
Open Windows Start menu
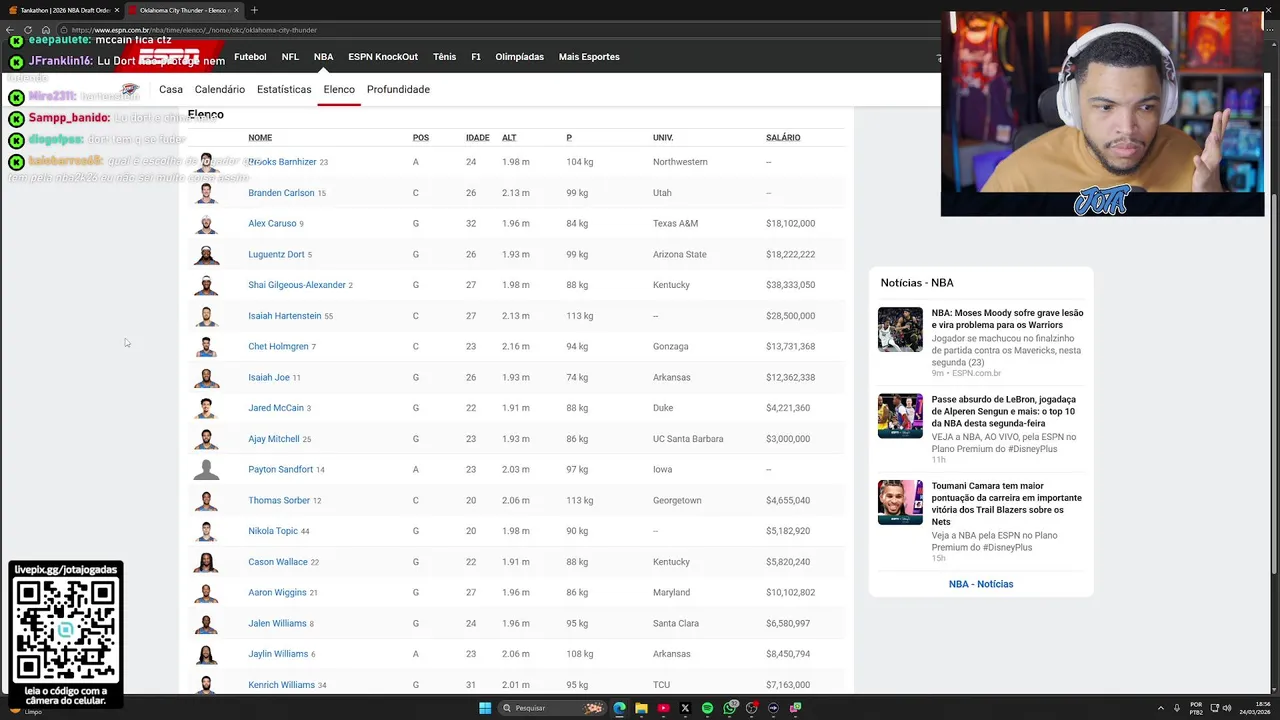click(485, 708)
